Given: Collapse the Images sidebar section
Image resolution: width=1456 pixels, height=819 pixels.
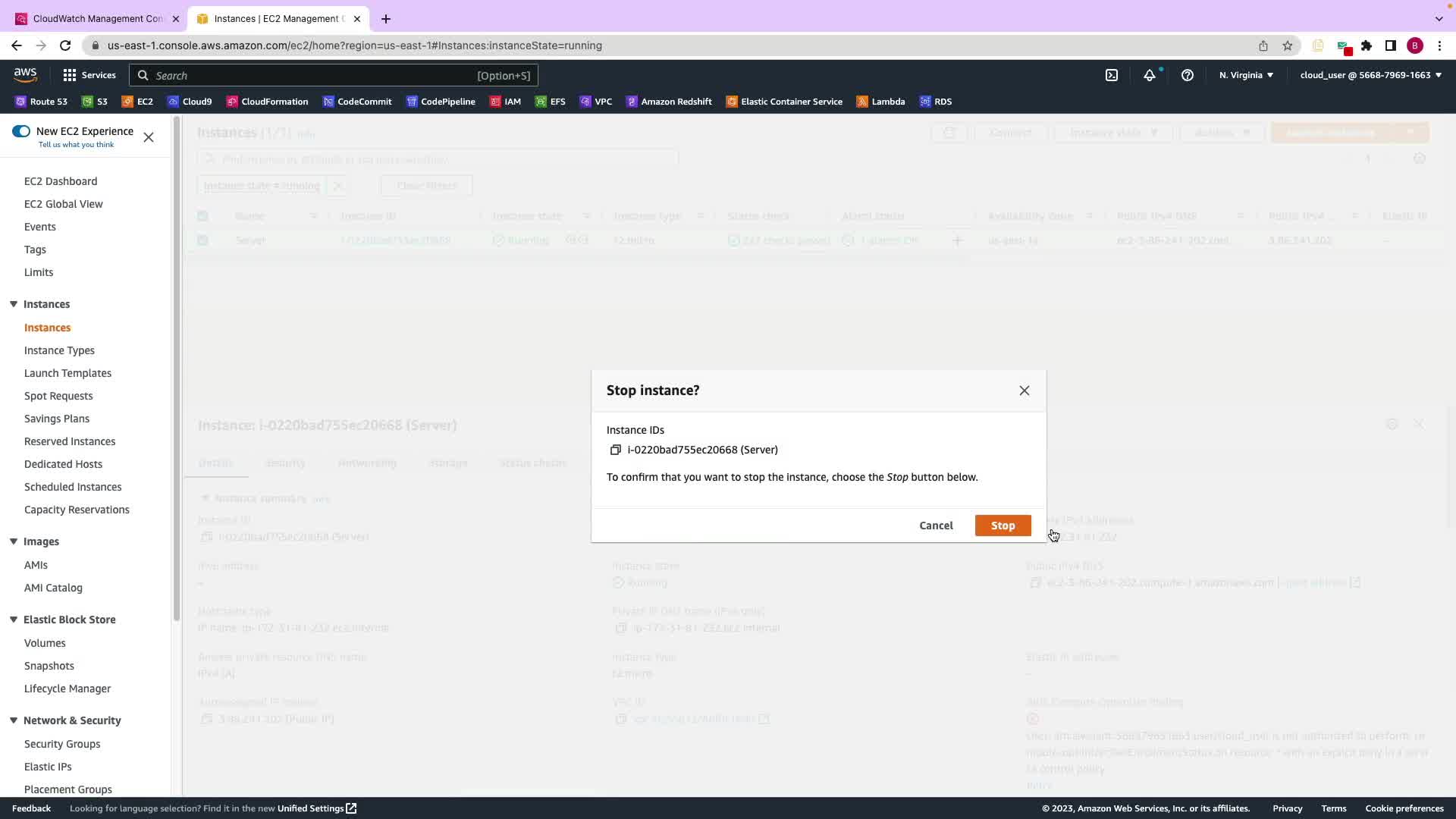Looking at the screenshot, I should coord(14,541).
